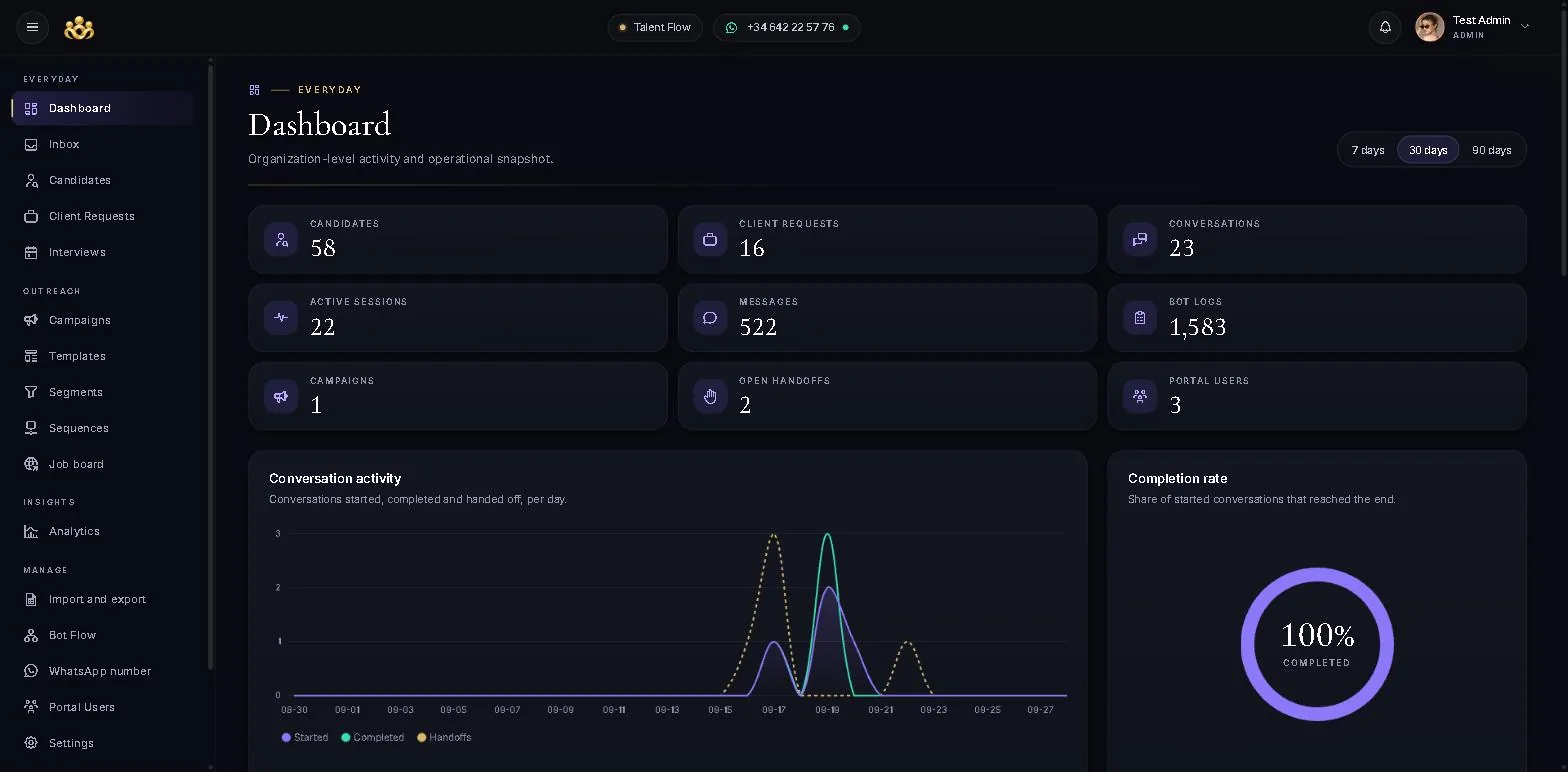Click the Campaigns stat card megaphone icon
Image resolution: width=1568 pixels, height=772 pixels.
click(281, 396)
